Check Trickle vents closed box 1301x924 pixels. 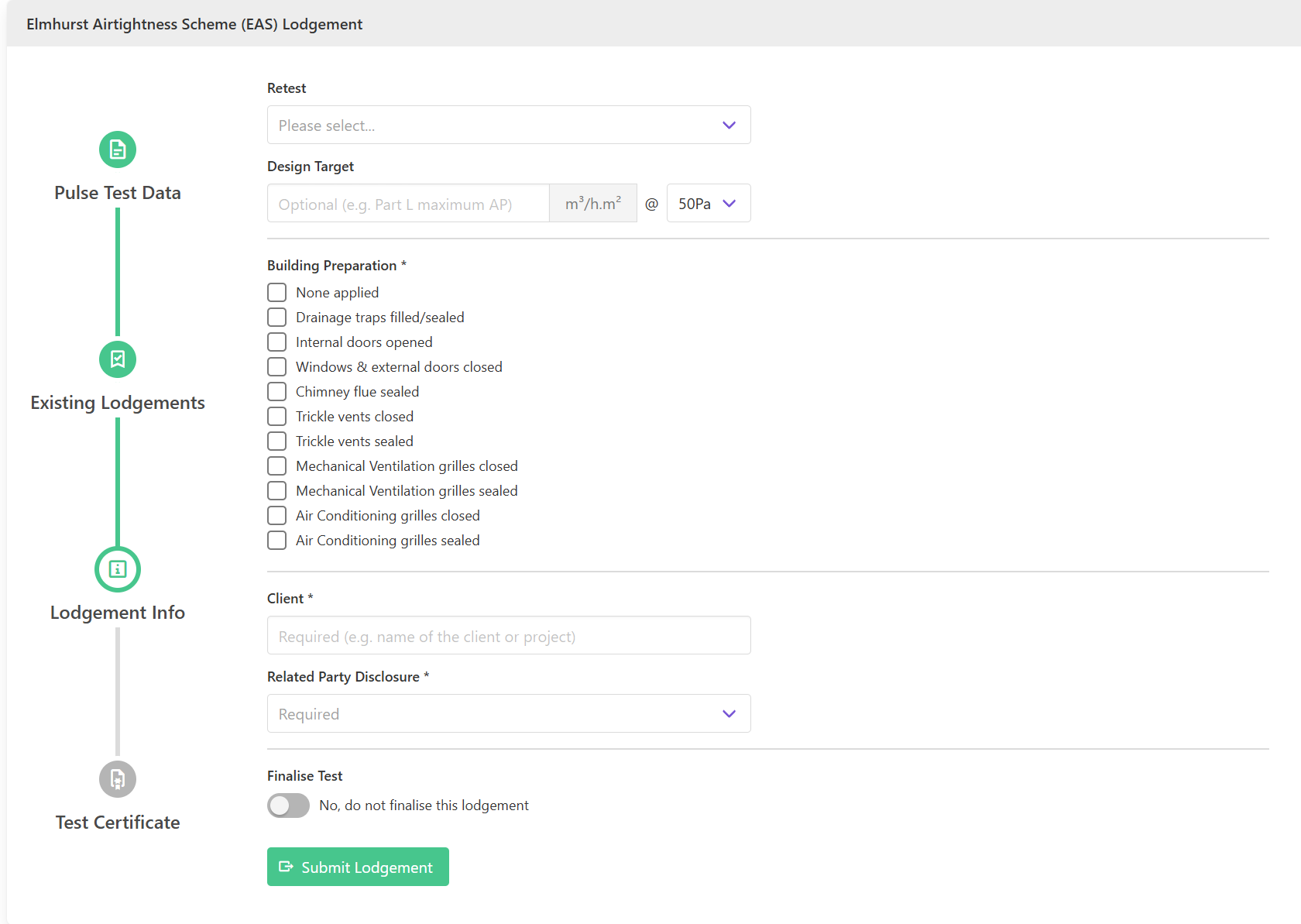(x=276, y=417)
